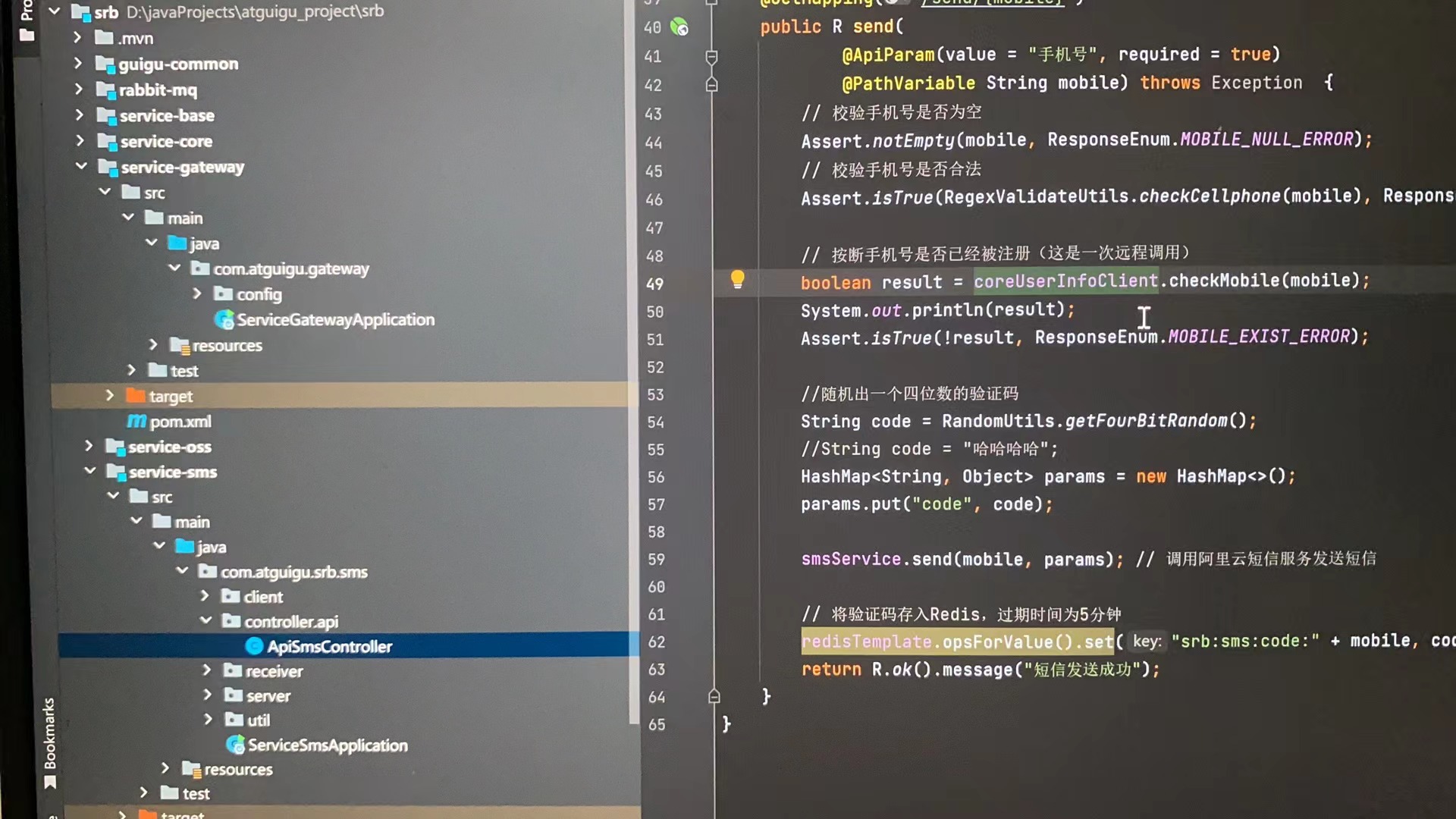Collapse the controller.api package
This screenshot has height=819, width=1456.
(206, 621)
